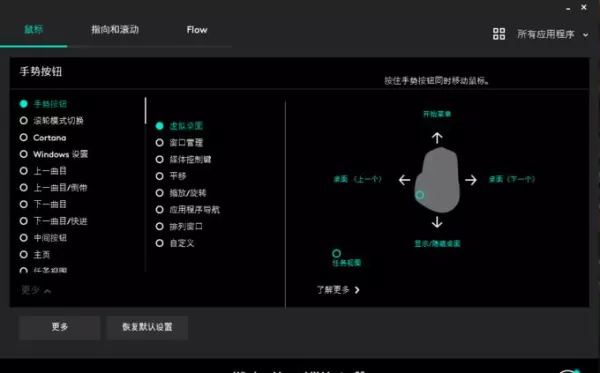The width and height of the screenshot is (600, 373).
Task: Click the 桌面(下一个) gesture label
Action: point(512,179)
